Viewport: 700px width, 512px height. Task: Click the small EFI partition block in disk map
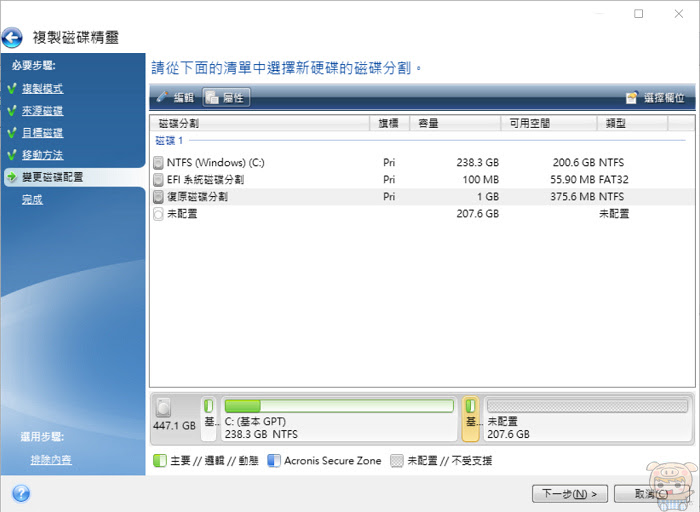[x=209, y=419]
